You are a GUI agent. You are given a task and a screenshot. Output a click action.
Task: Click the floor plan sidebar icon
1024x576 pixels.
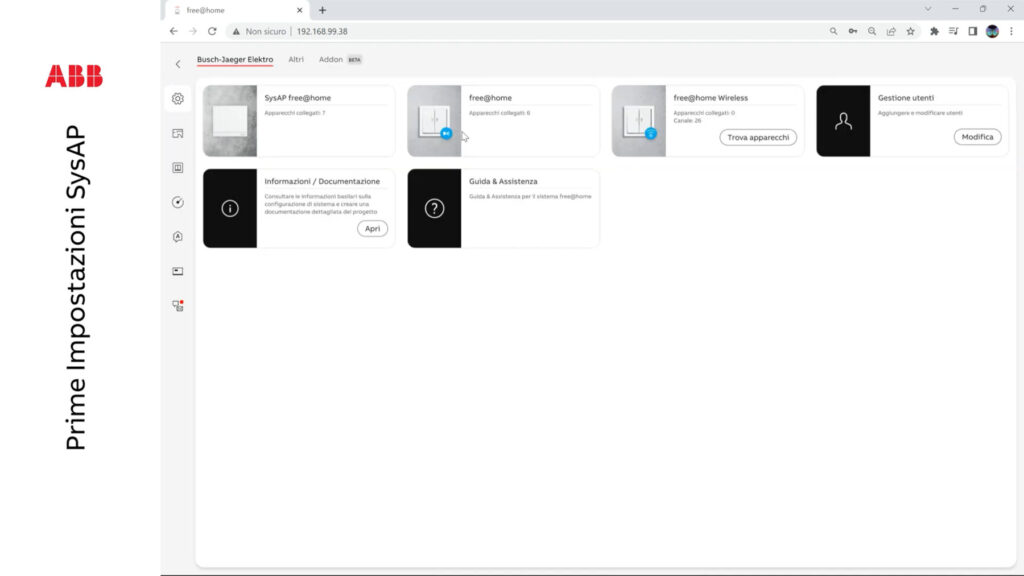click(x=178, y=133)
